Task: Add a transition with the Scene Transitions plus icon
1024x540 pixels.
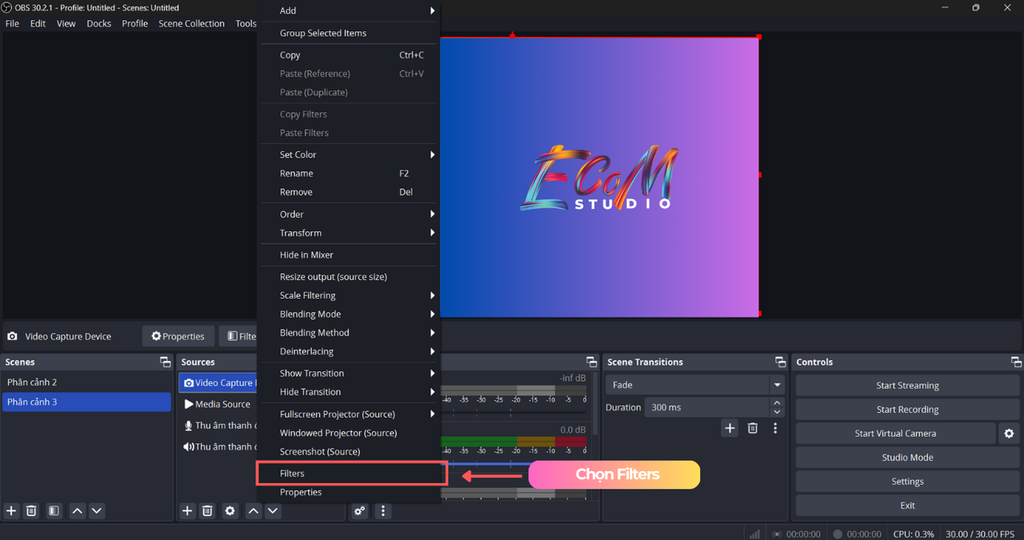Action: tap(730, 428)
